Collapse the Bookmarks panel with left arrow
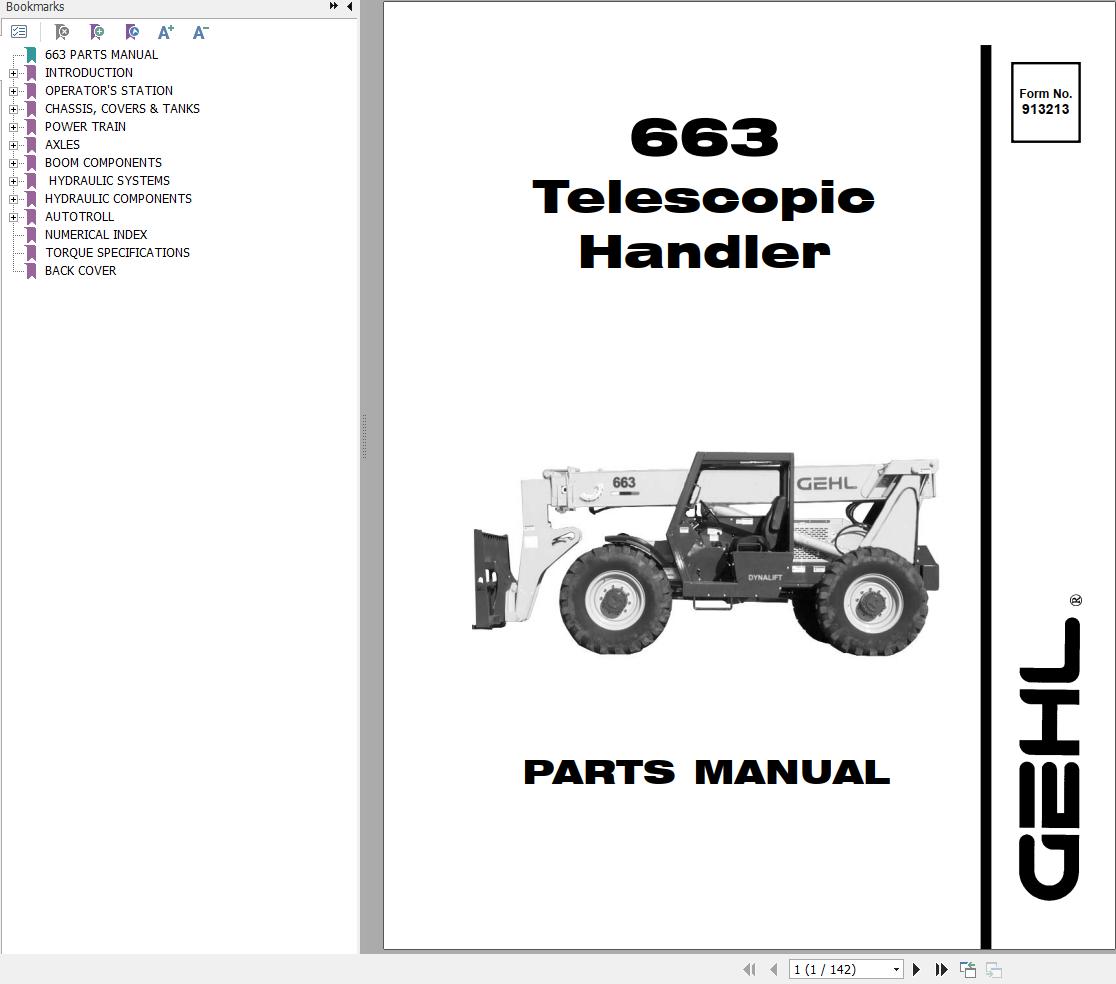The height and width of the screenshot is (984, 1116). click(x=349, y=6)
